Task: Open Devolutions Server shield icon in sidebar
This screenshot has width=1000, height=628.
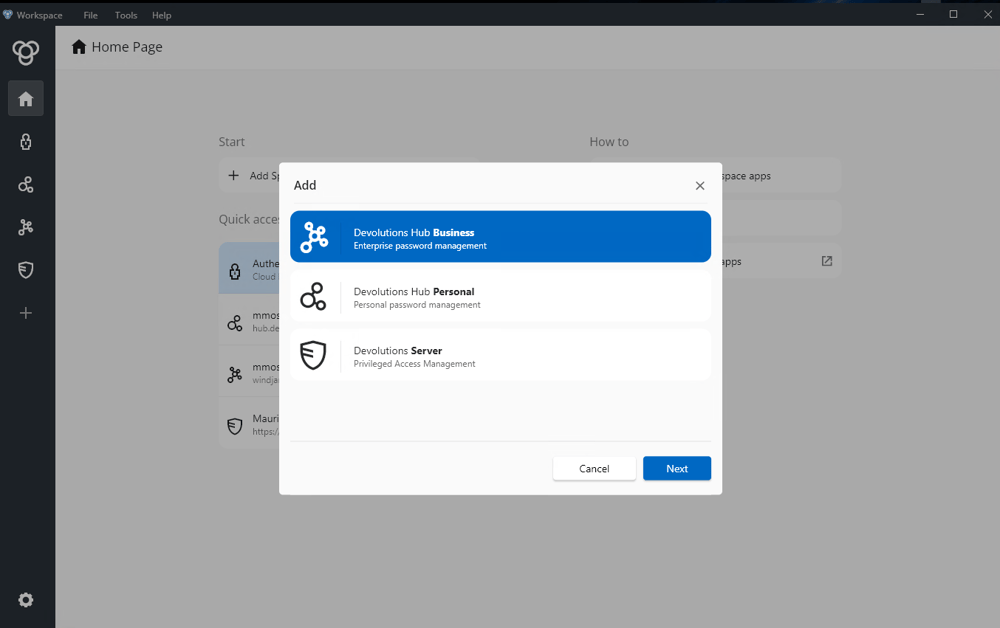Action: tap(26, 270)
